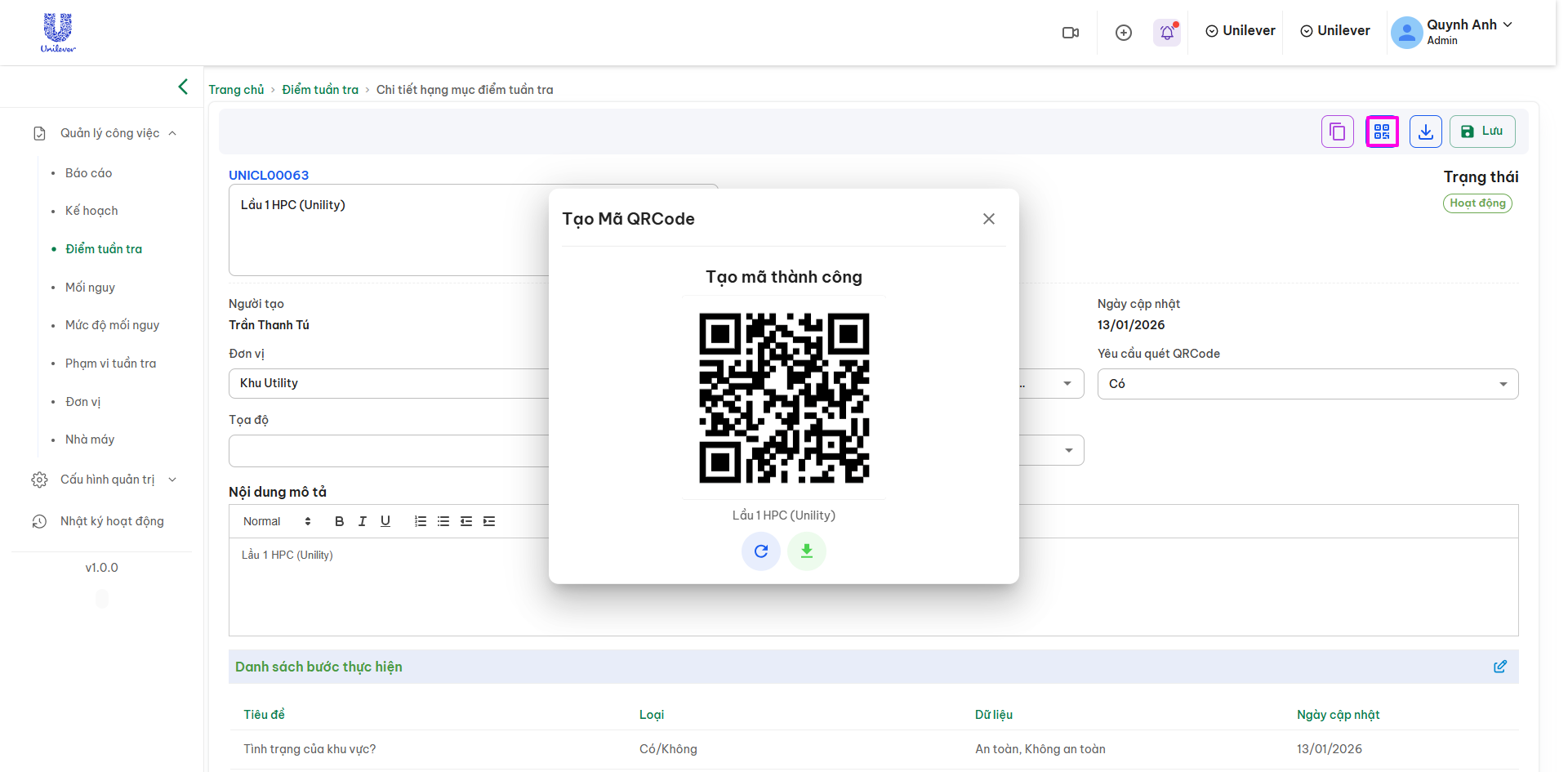
Task: Edit the Danh sách bước thực hiện list
Action: tap(1499, 667)
